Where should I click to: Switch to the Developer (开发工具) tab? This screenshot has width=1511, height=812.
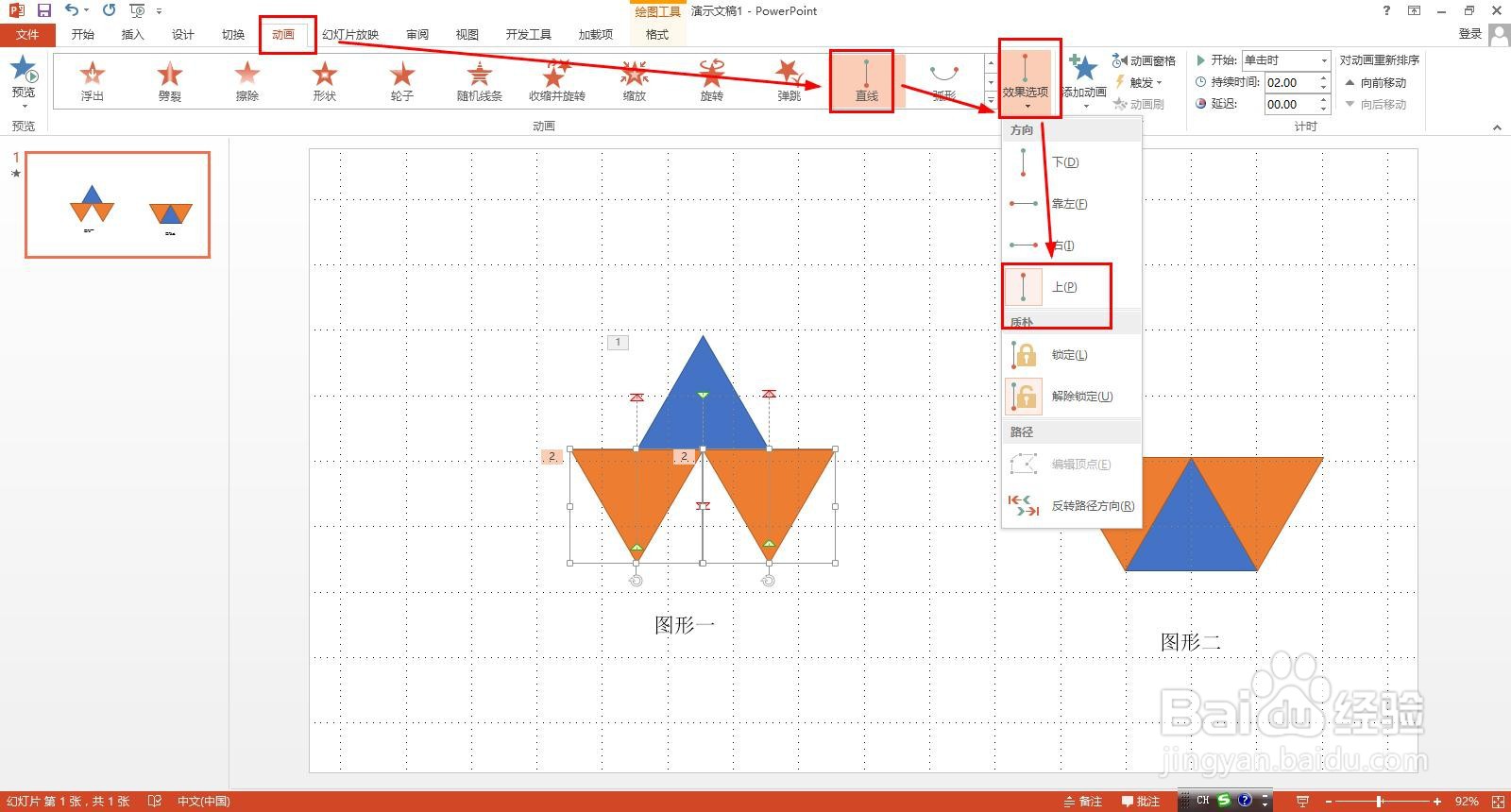[529, 34]
